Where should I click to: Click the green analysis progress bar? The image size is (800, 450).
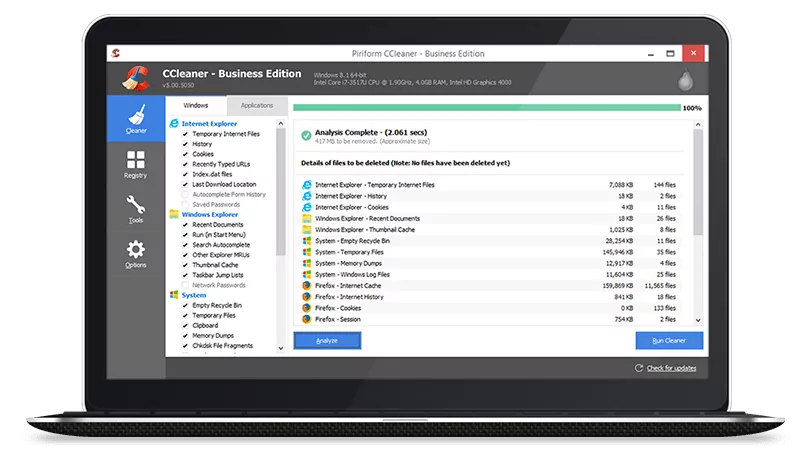point(487,108)
